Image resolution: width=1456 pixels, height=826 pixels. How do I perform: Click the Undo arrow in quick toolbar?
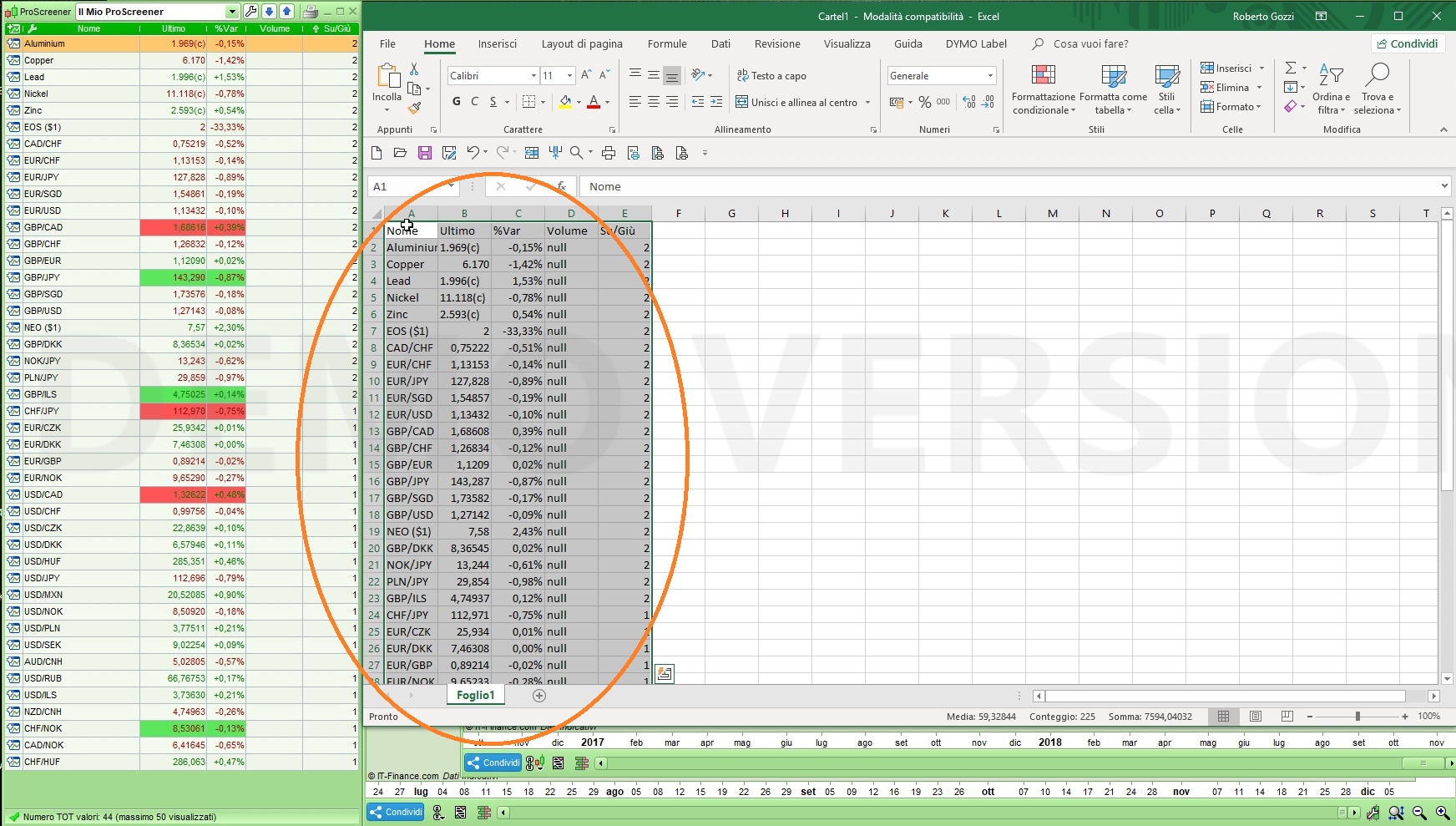(473, 153)
